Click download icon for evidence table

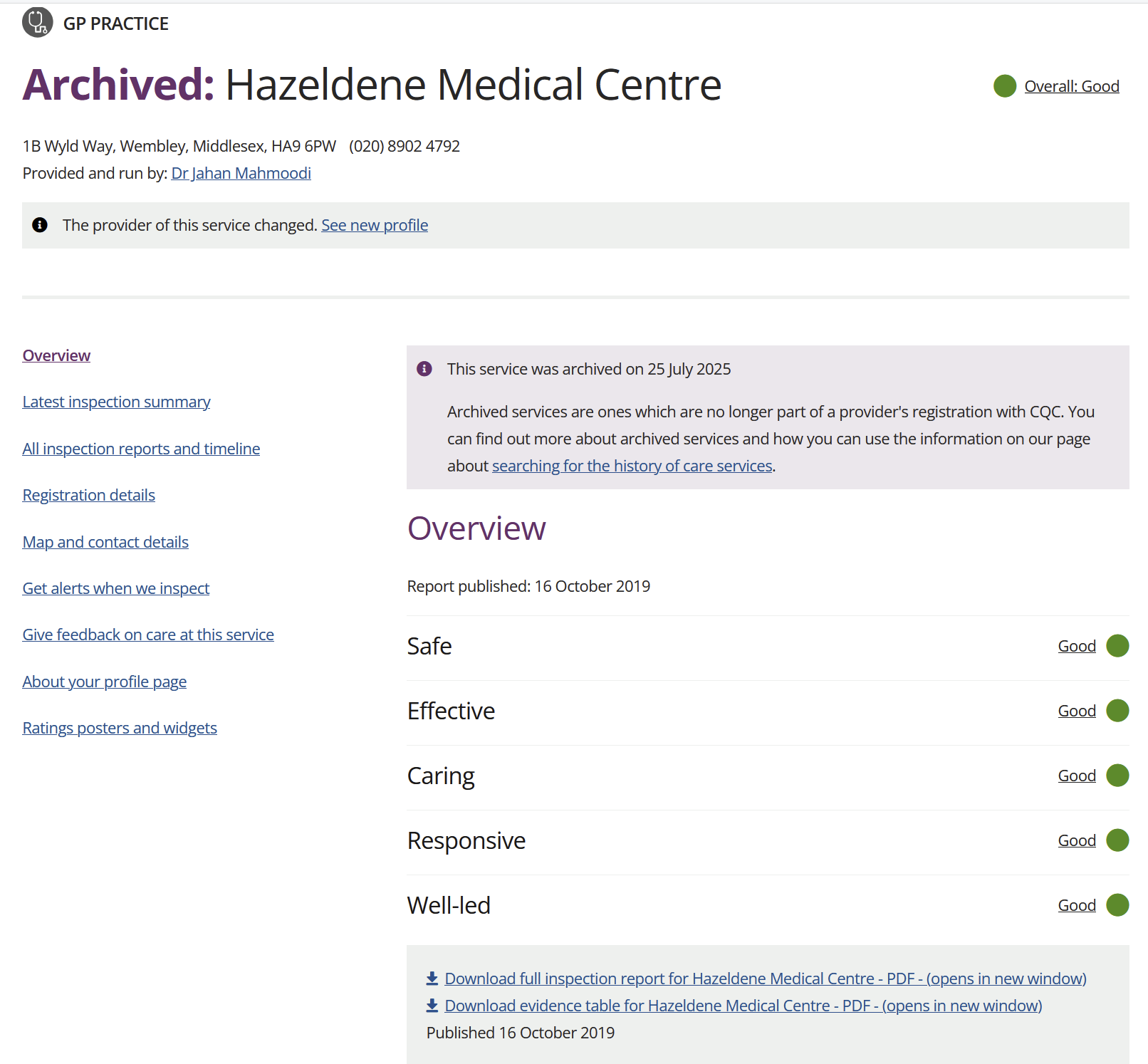[432, 1006]
